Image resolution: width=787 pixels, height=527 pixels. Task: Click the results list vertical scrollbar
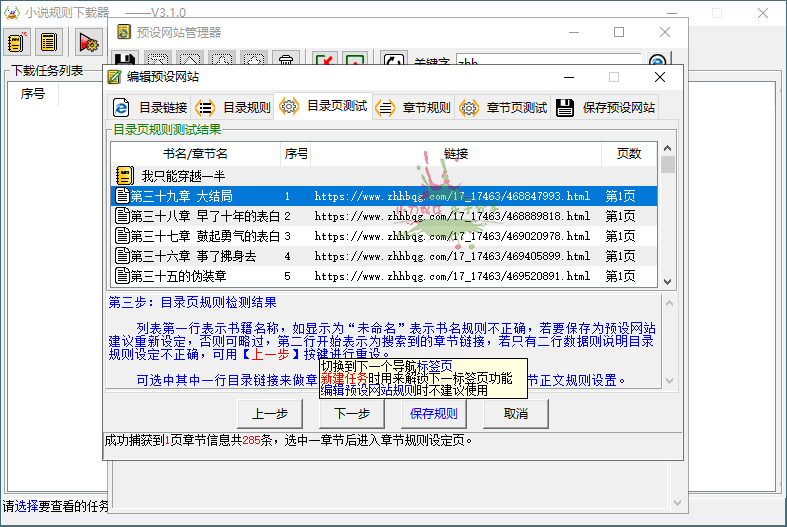click(667, 220)
